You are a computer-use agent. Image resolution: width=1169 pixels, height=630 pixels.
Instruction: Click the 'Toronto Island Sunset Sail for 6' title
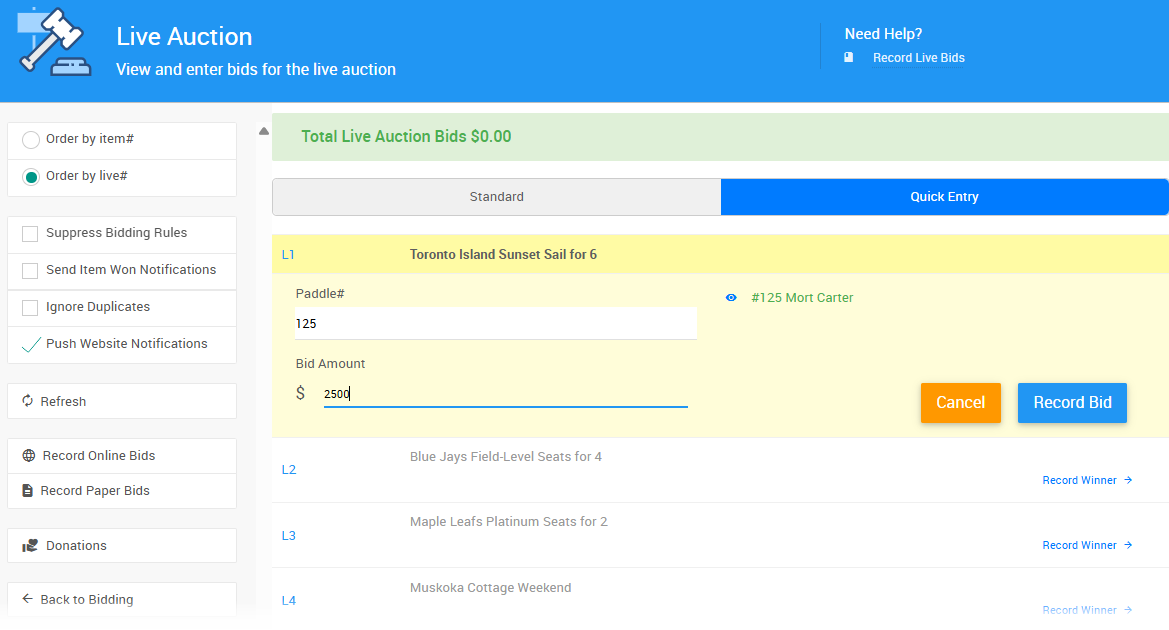tap(503, 254)
